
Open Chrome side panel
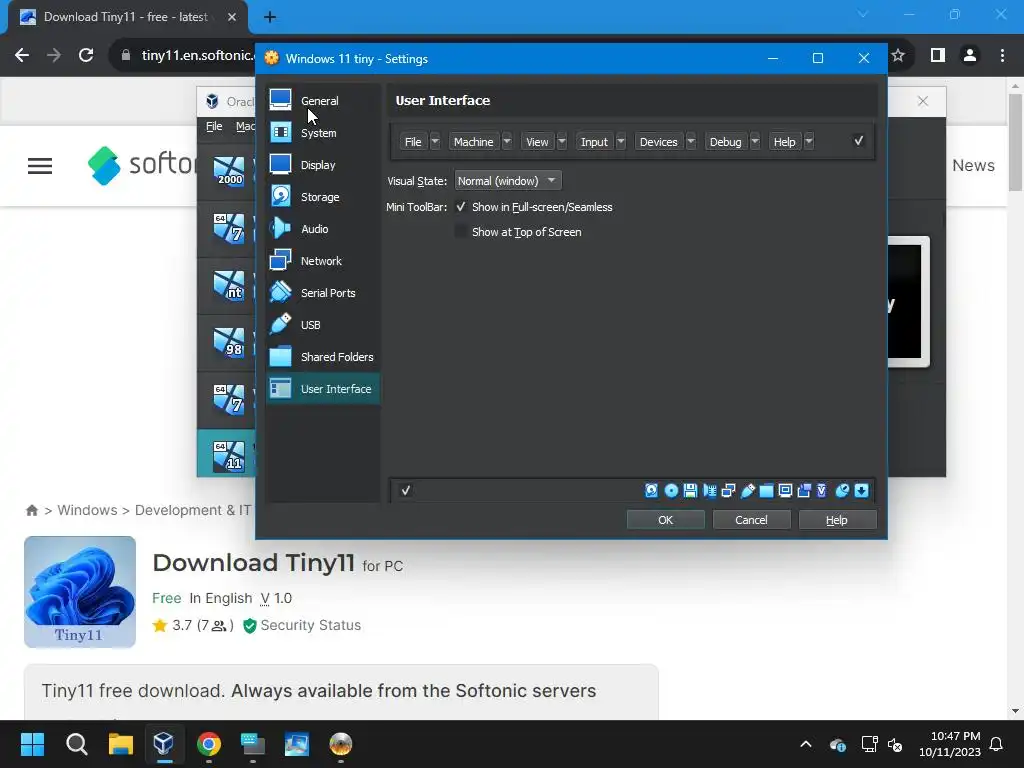point(938,56)
